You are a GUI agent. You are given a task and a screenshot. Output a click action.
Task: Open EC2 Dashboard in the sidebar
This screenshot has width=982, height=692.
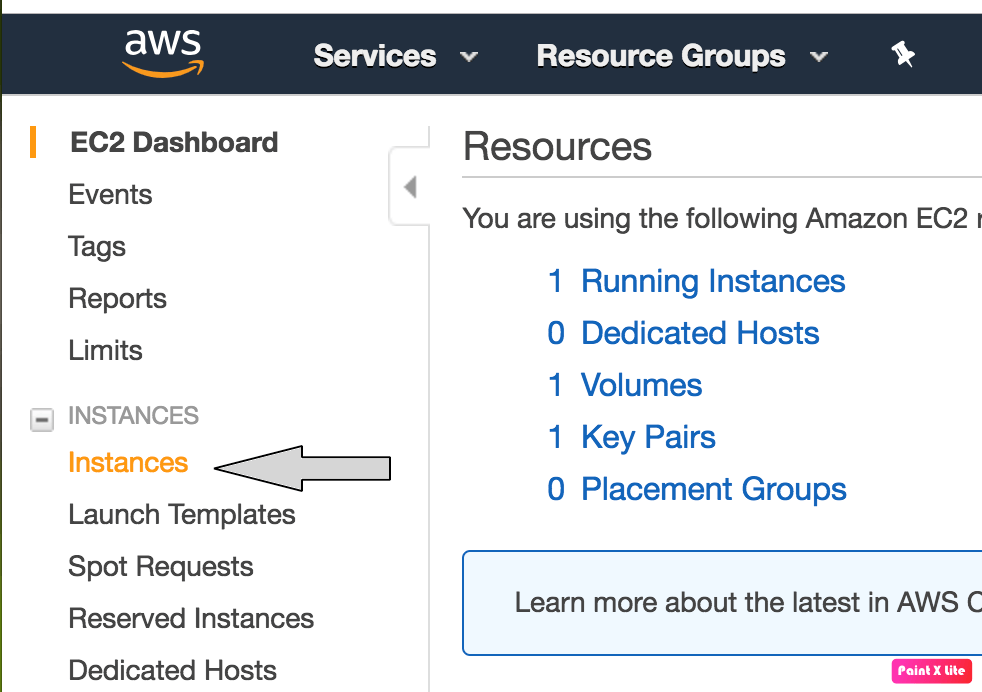point(174,142)
